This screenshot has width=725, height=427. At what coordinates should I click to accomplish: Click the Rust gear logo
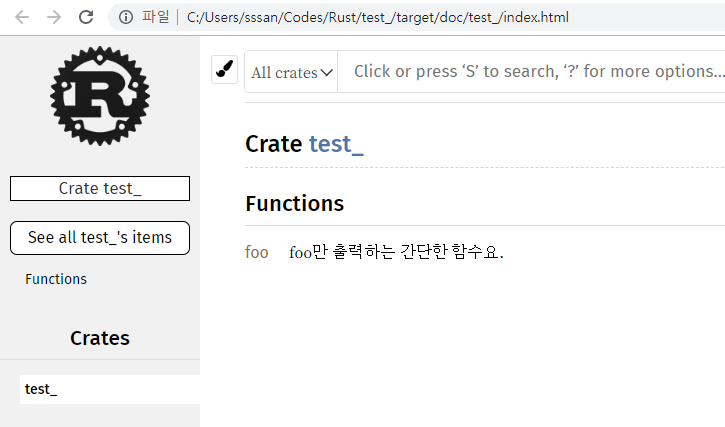[100, 96]
